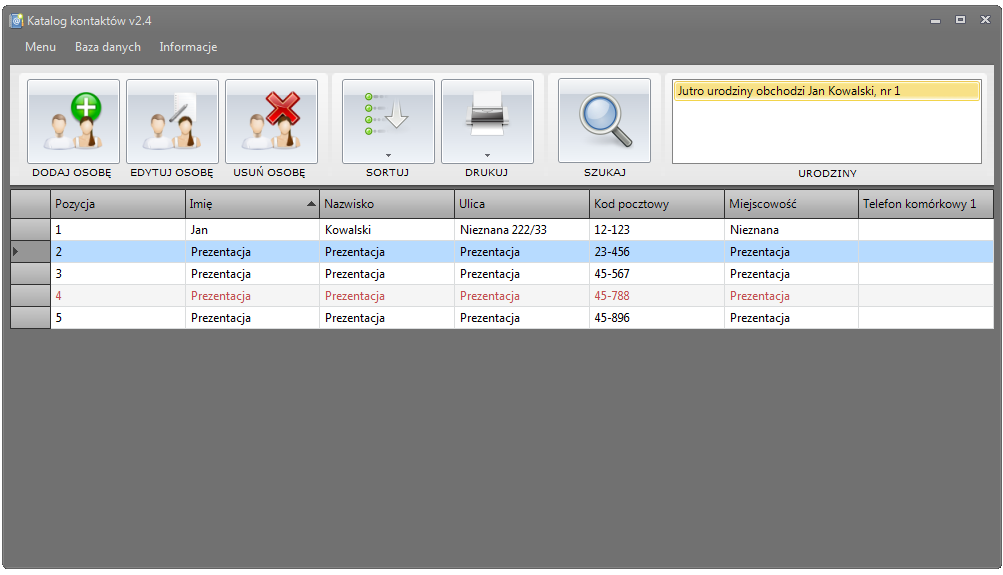1003x575 pixels.
Task: Open the dropdown arrow under Drukuj icon
Action: pyautogui.click(x=487, y=155)
